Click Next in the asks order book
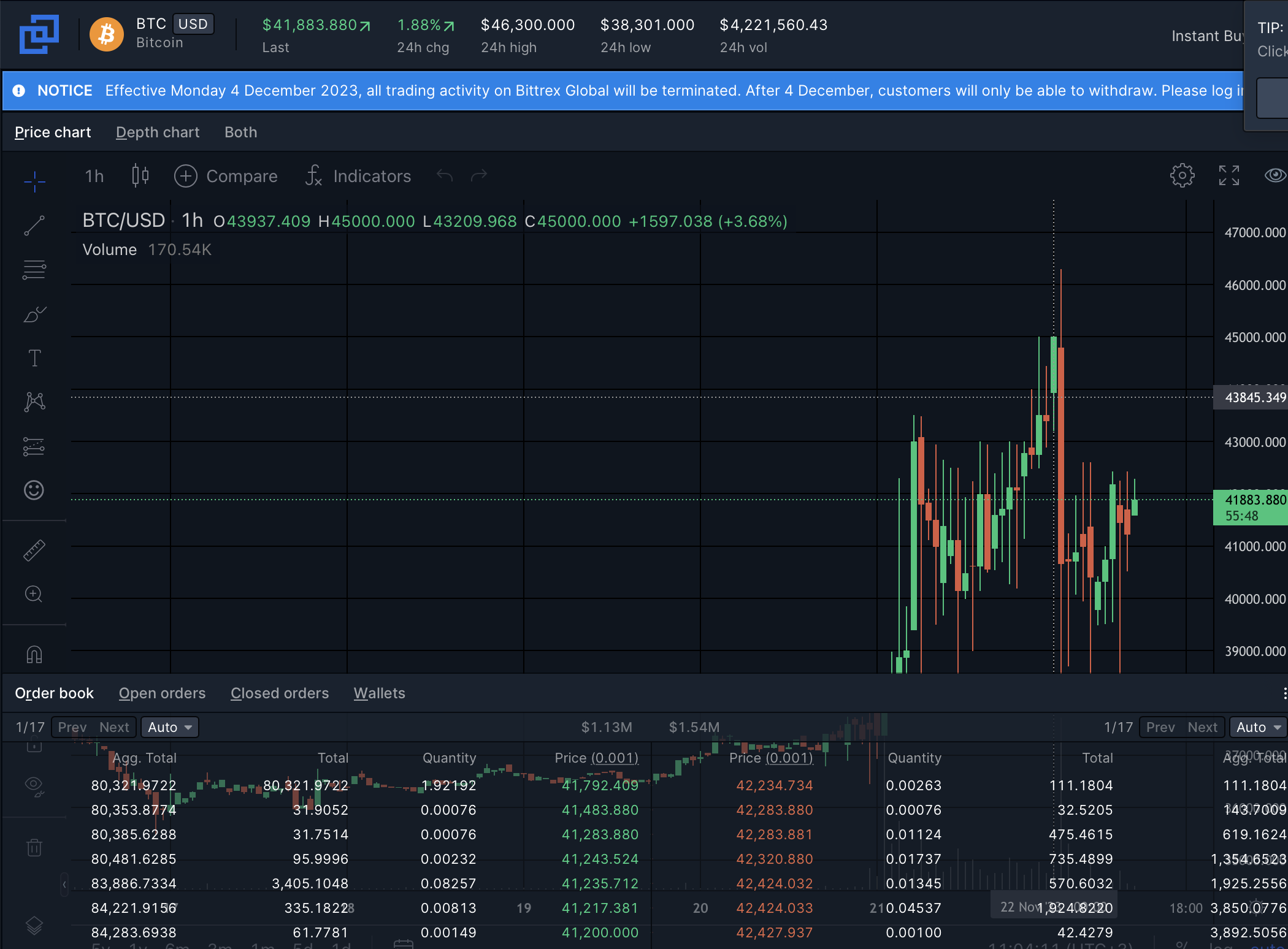This screenshot has height=949, width=1288. click(1203, 727)
